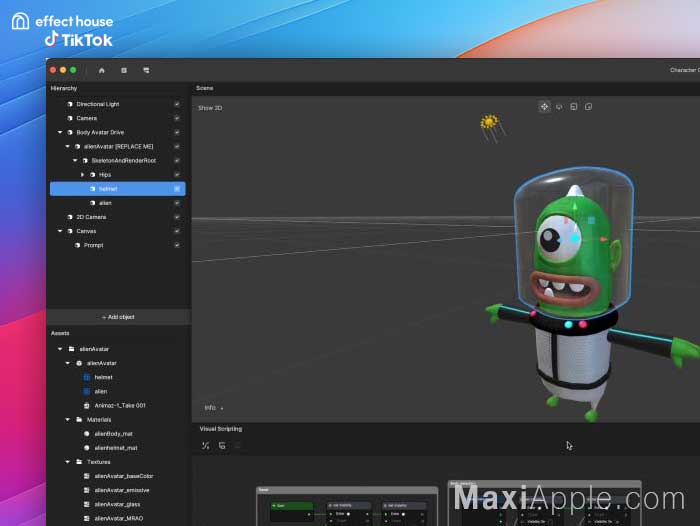The height and width of the screenshot is (526, 700).
Task: Toggle visibility checkbox for Body Avatar Drive
Action: tap(177, 132)
